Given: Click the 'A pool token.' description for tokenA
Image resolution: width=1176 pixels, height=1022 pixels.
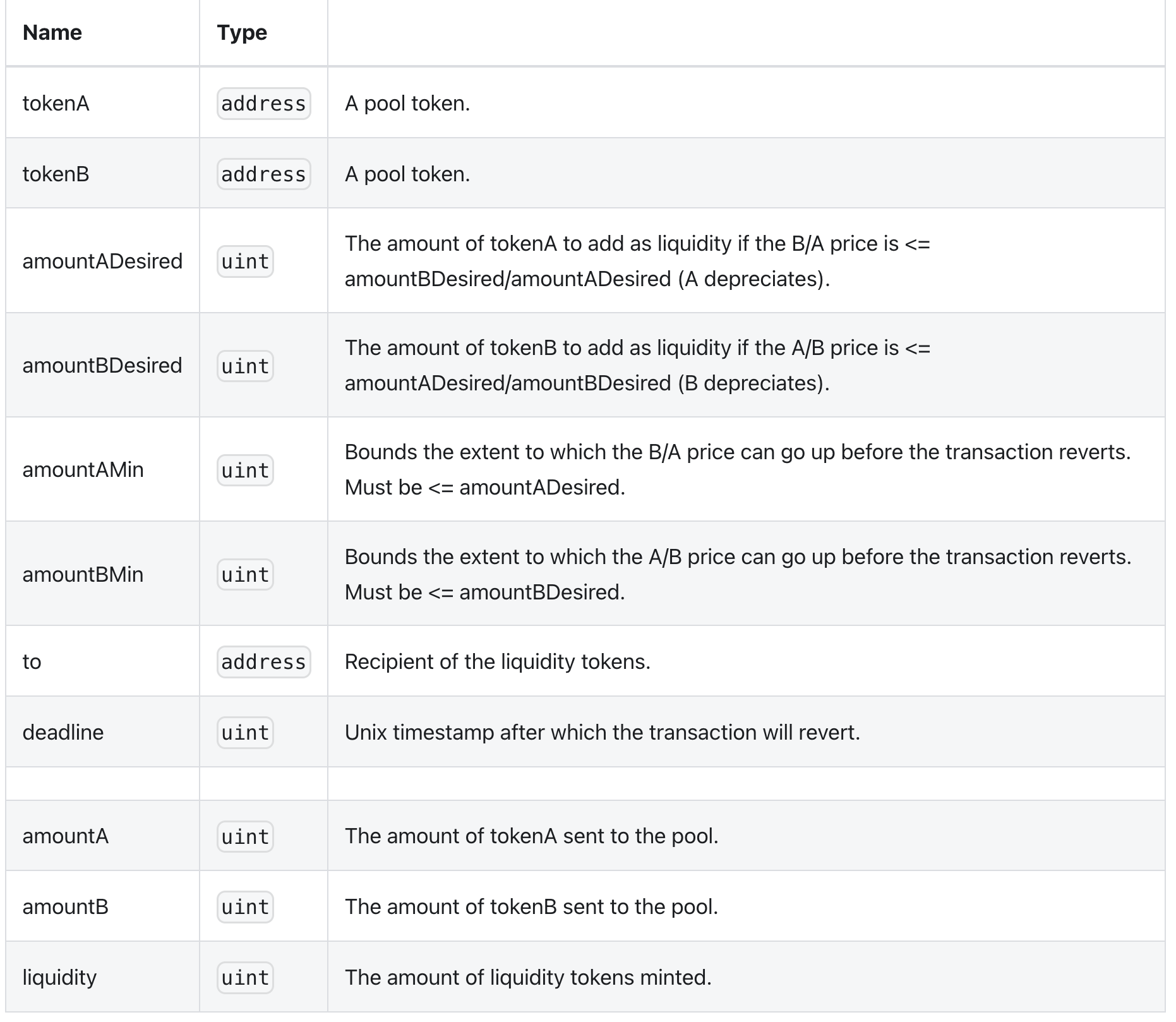Looking at the screenshot, I should (407, 104).
